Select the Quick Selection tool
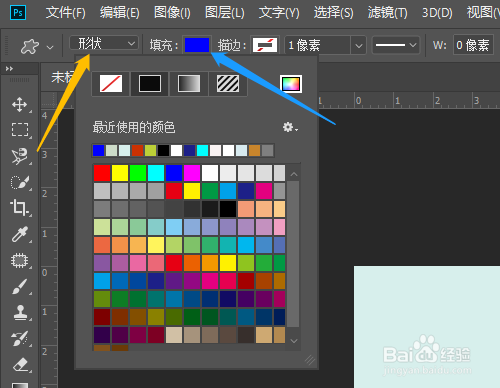Screen dimensions: 500x388 pyautogui.click(x=20, y=182)
